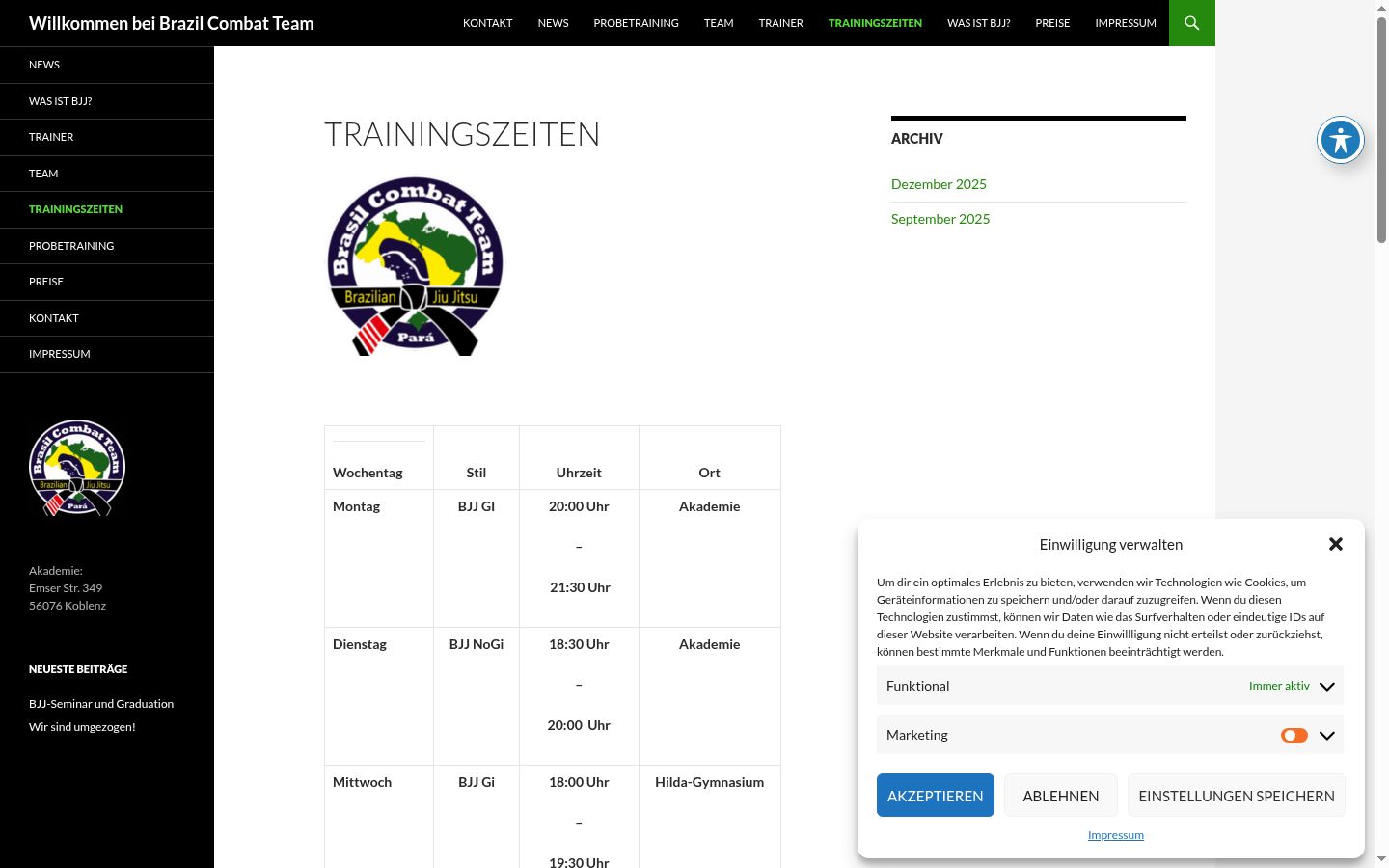The height and width of the screenshot is (868, 1389).
Task: Click the Immer aktiv label
Action: [1279, 686]
